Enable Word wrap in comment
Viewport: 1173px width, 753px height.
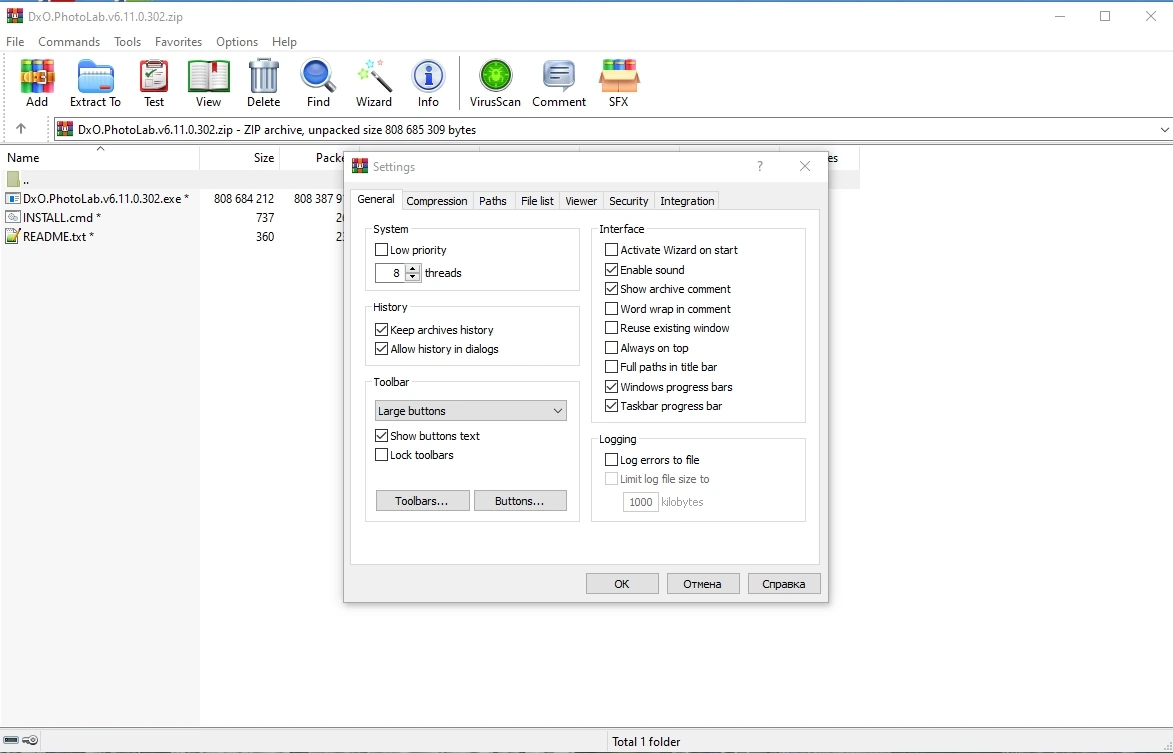coord(611,308)
